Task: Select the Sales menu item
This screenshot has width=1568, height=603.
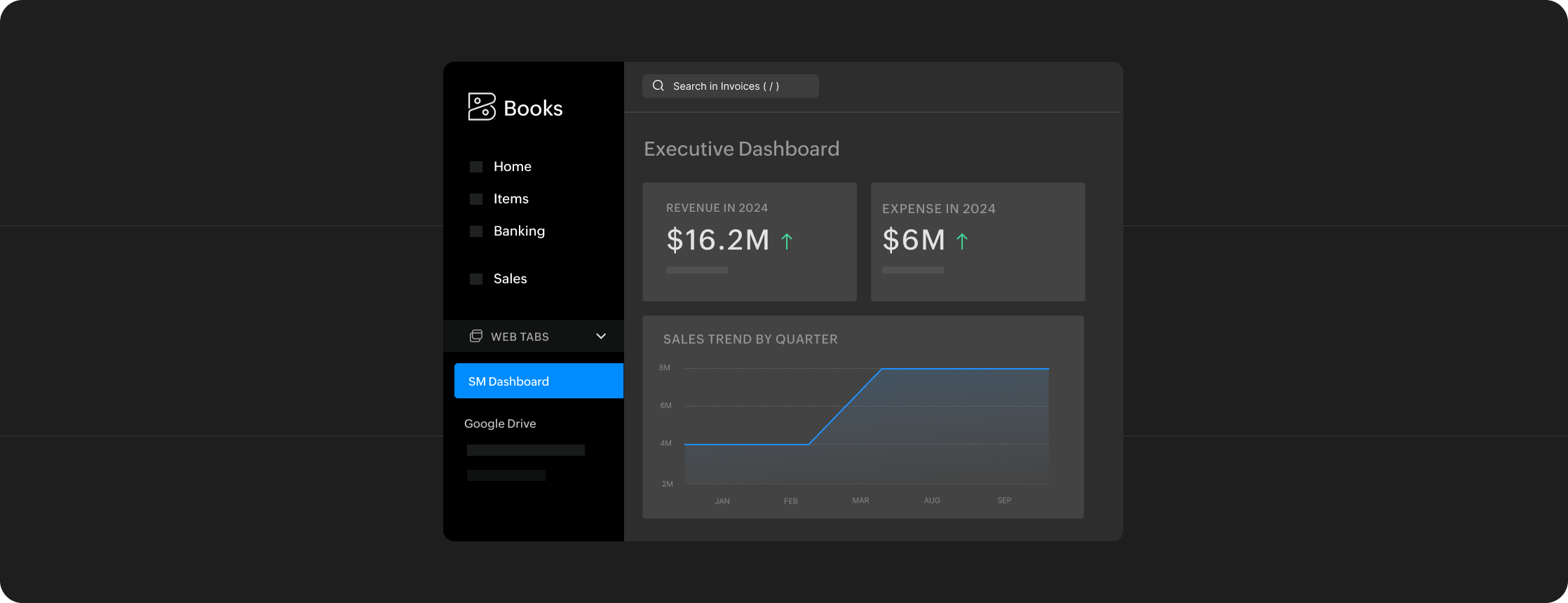Action: (510, 279)
